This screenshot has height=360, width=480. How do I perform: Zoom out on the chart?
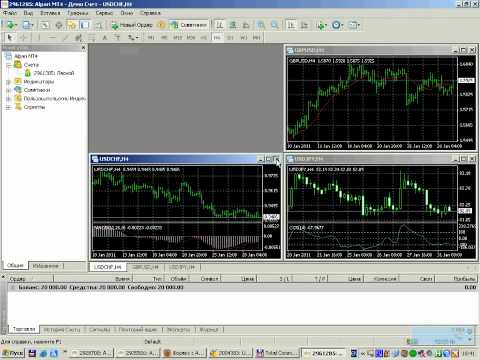(275, 25)
